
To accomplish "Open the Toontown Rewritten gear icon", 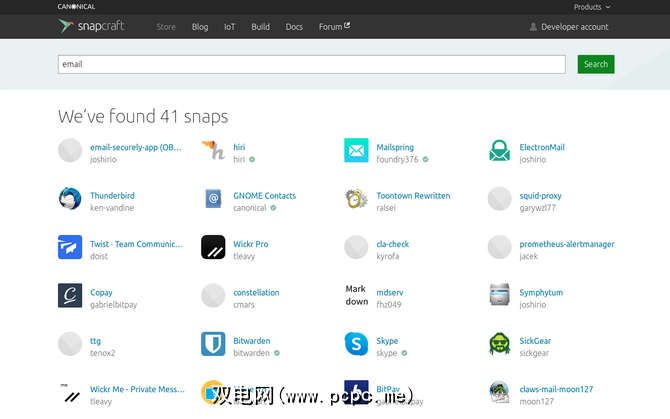I will tap(356, 199).
